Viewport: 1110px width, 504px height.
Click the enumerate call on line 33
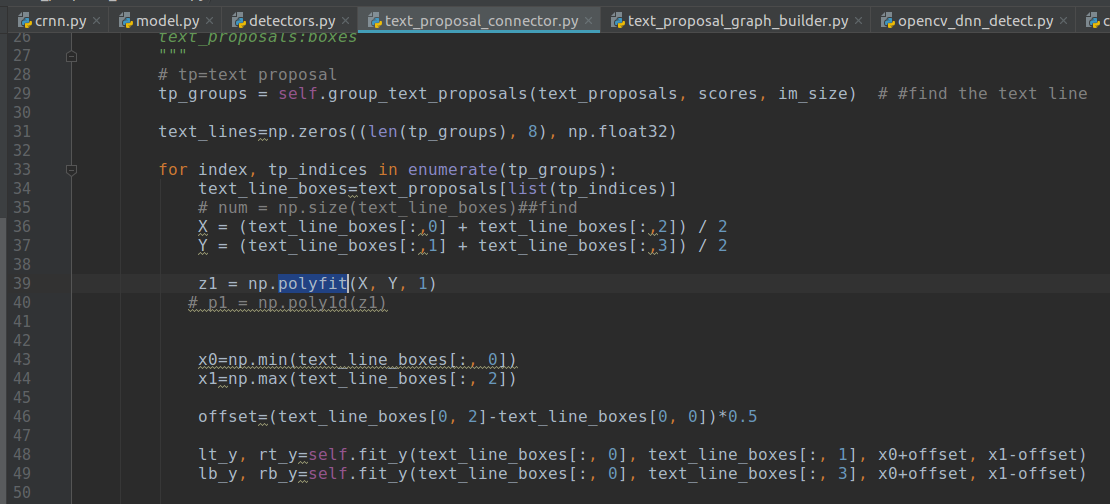tap(453, 170)
